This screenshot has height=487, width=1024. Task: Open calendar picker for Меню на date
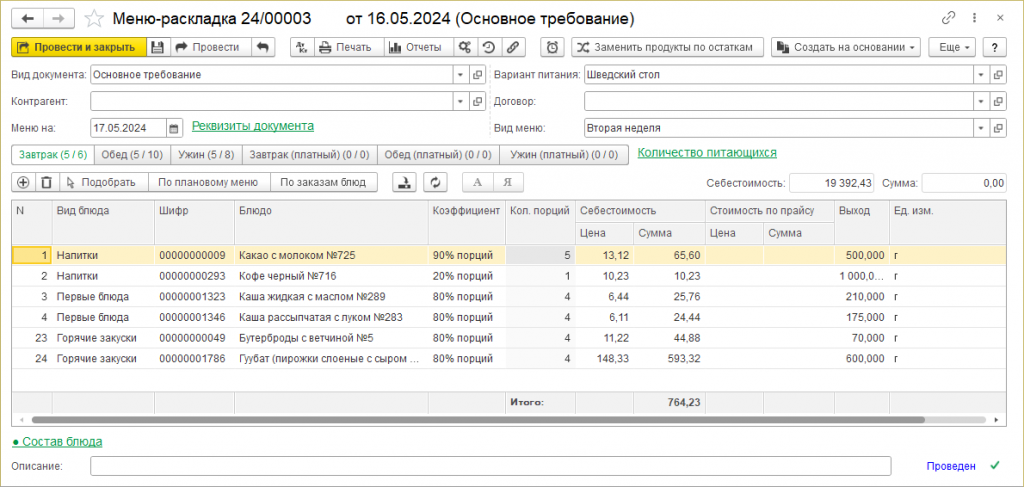coord(175,128)
